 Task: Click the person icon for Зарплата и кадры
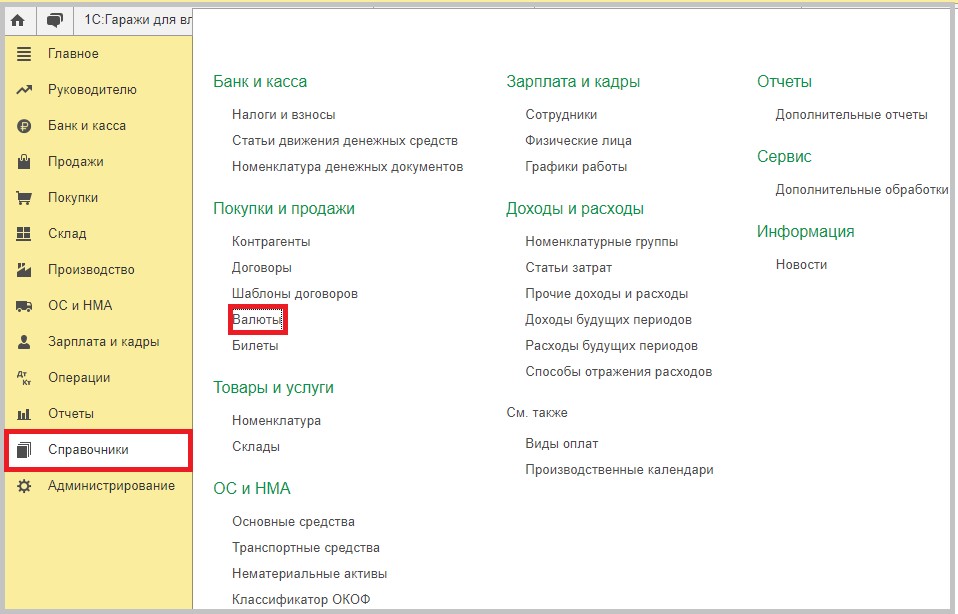point(24,342)
